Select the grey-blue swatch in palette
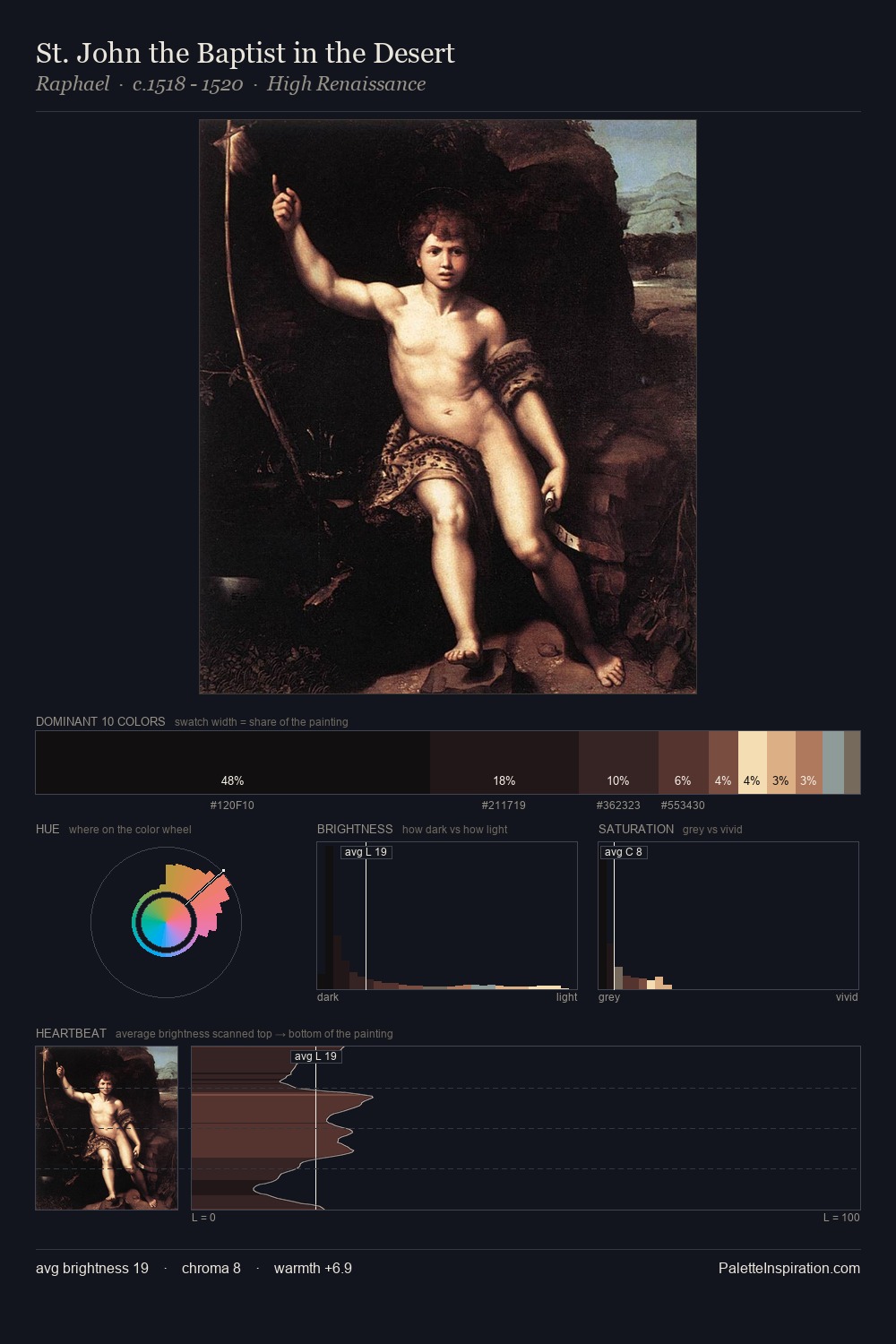 [833, 762]
